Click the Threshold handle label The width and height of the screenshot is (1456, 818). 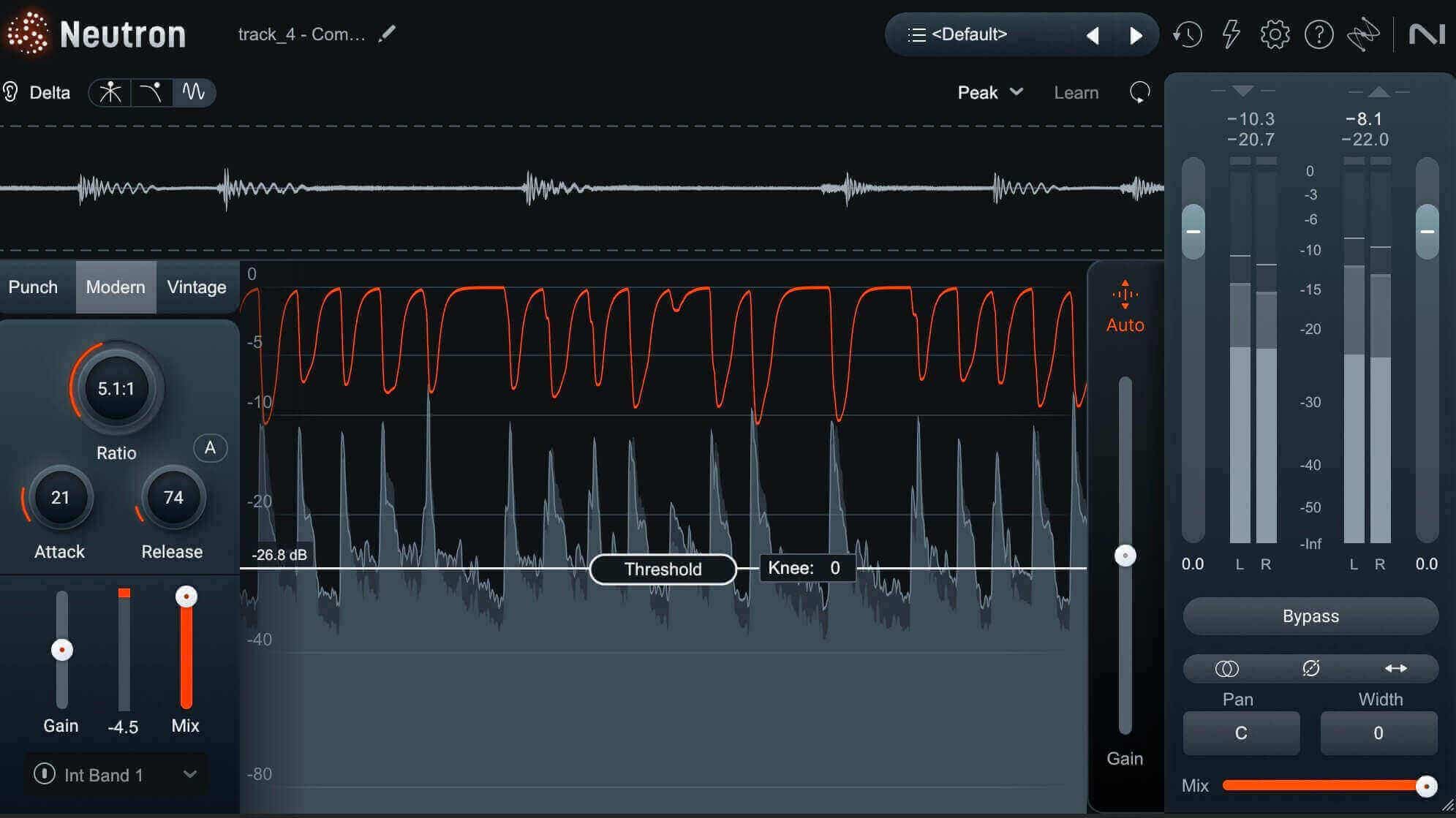click(x=663, y=569)
